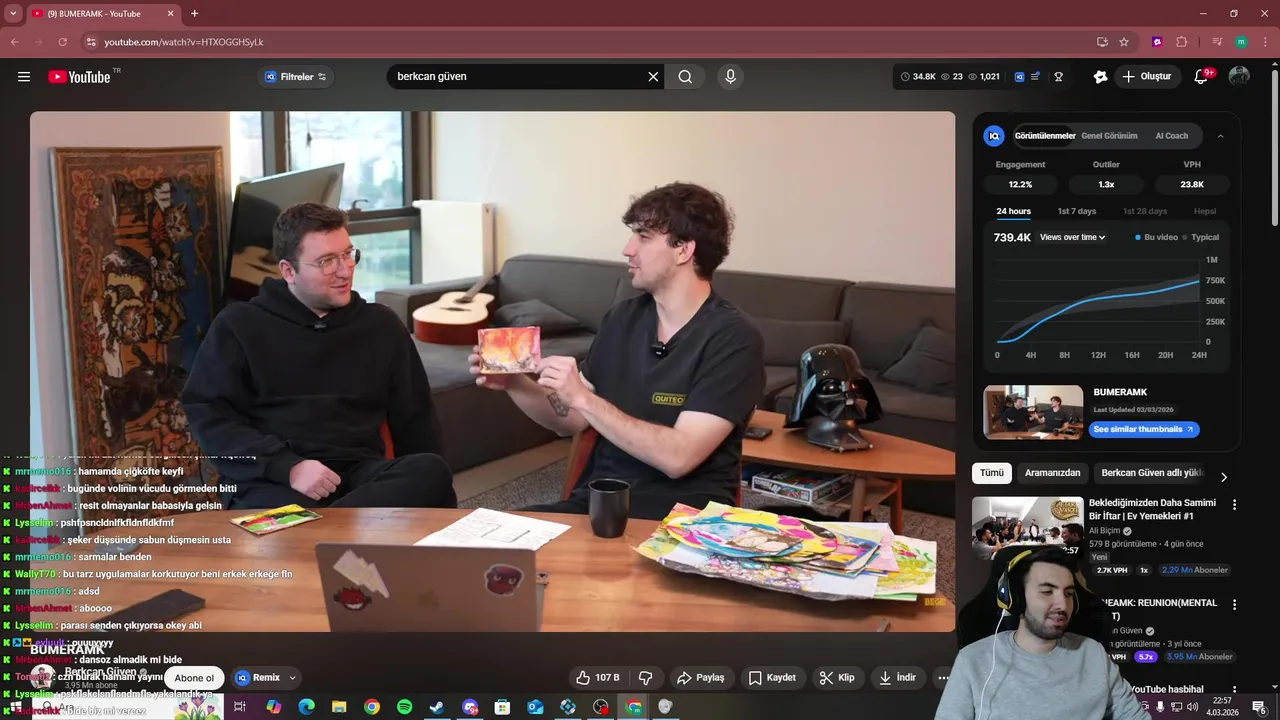Viewport: 1280px width, 720px height.
Task: Expand the Remix dropdown arrow
Action: [293, 678]
